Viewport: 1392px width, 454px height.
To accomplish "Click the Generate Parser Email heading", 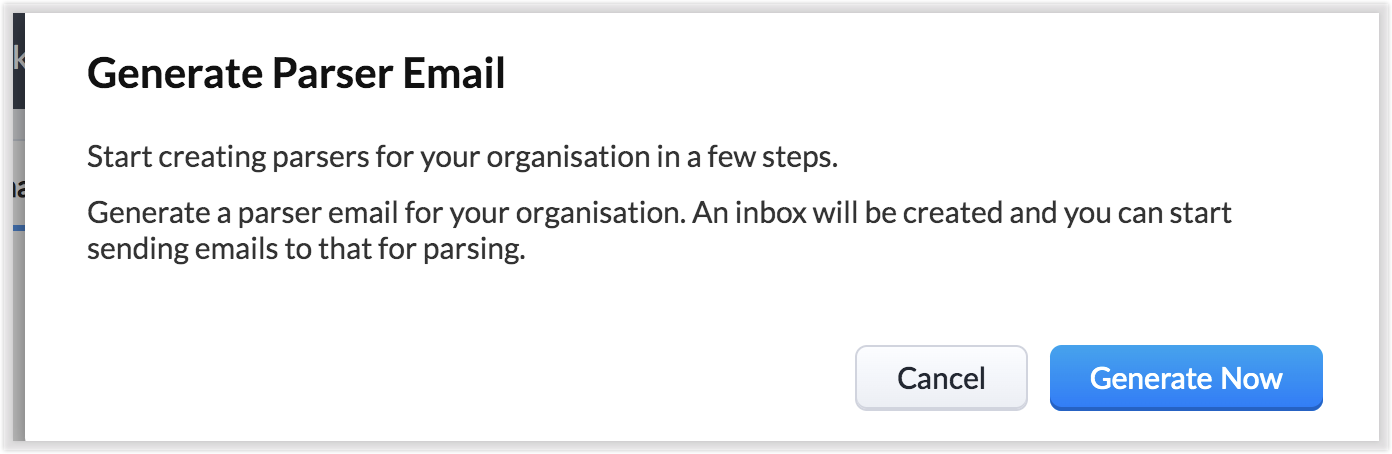I will click(x=296, y=74).
